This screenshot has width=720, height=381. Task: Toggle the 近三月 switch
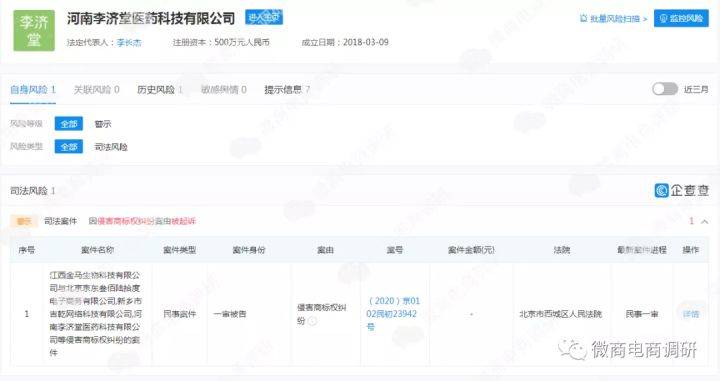pyautogui.click(x=664, y=89)
